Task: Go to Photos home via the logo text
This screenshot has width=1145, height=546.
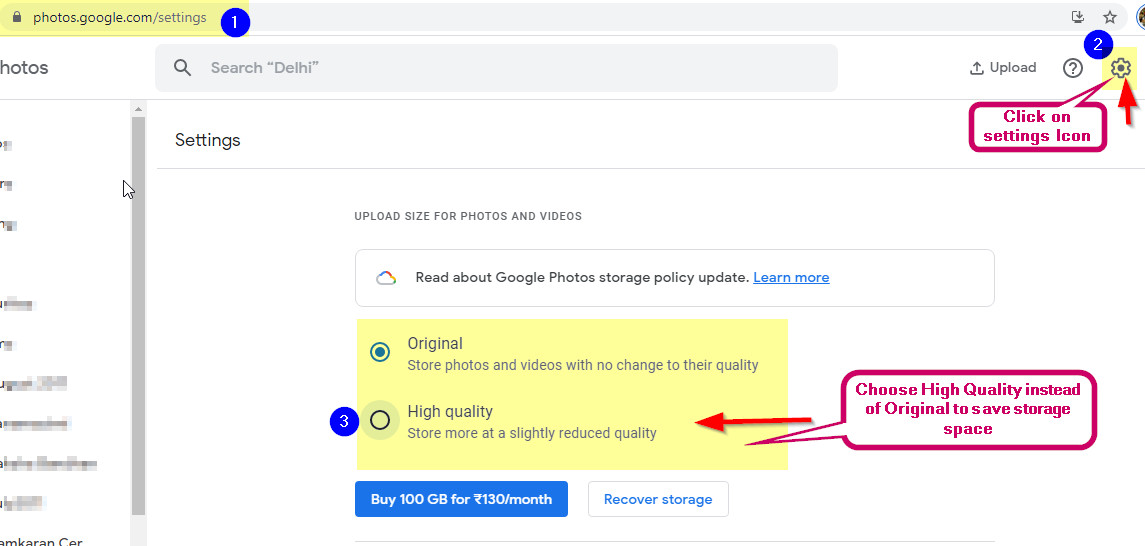Action: pyautogui.click(x=23, y=68)
